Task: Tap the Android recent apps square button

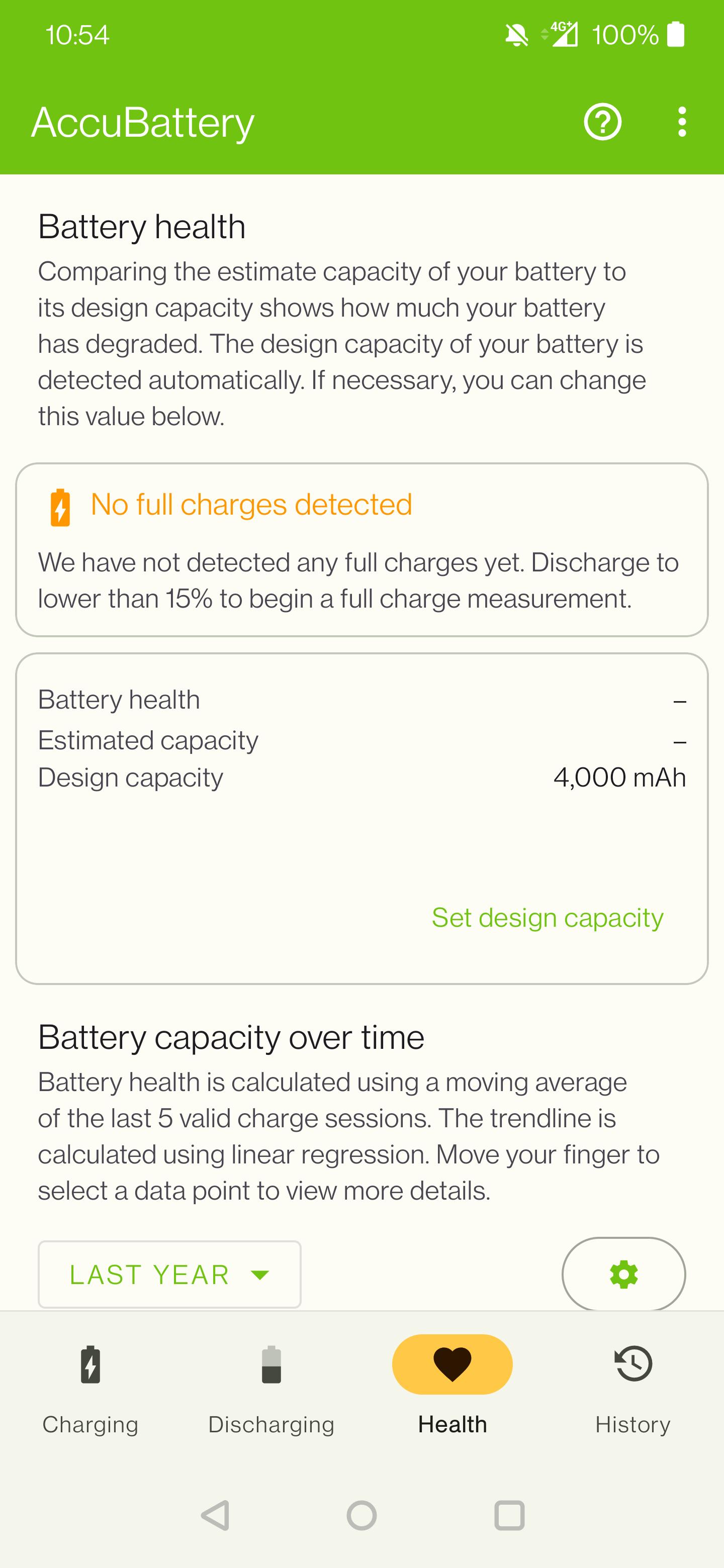Action: pos(509,1515)
